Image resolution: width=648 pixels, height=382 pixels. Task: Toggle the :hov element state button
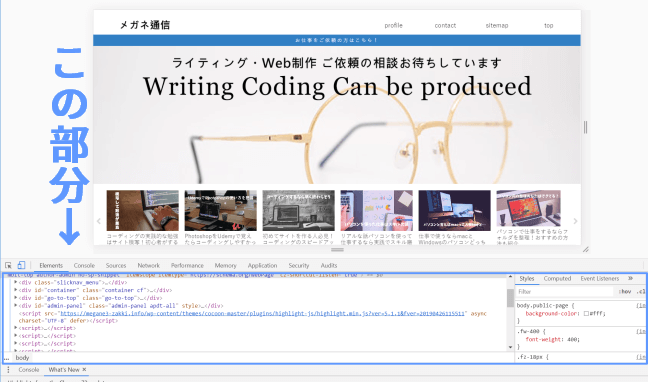click(x=625, y=292)
